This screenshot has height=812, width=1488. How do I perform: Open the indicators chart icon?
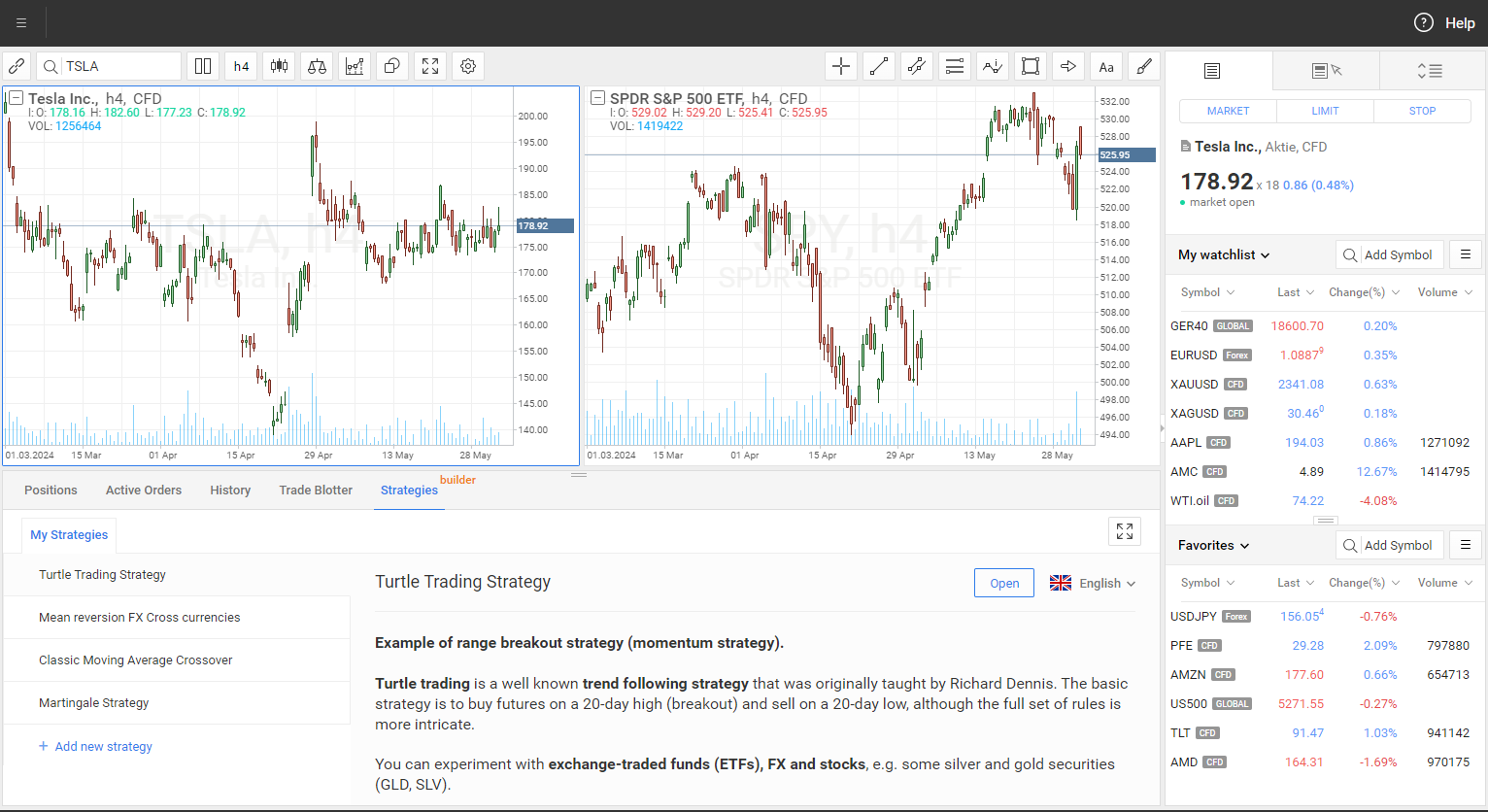tap(355, 66)
